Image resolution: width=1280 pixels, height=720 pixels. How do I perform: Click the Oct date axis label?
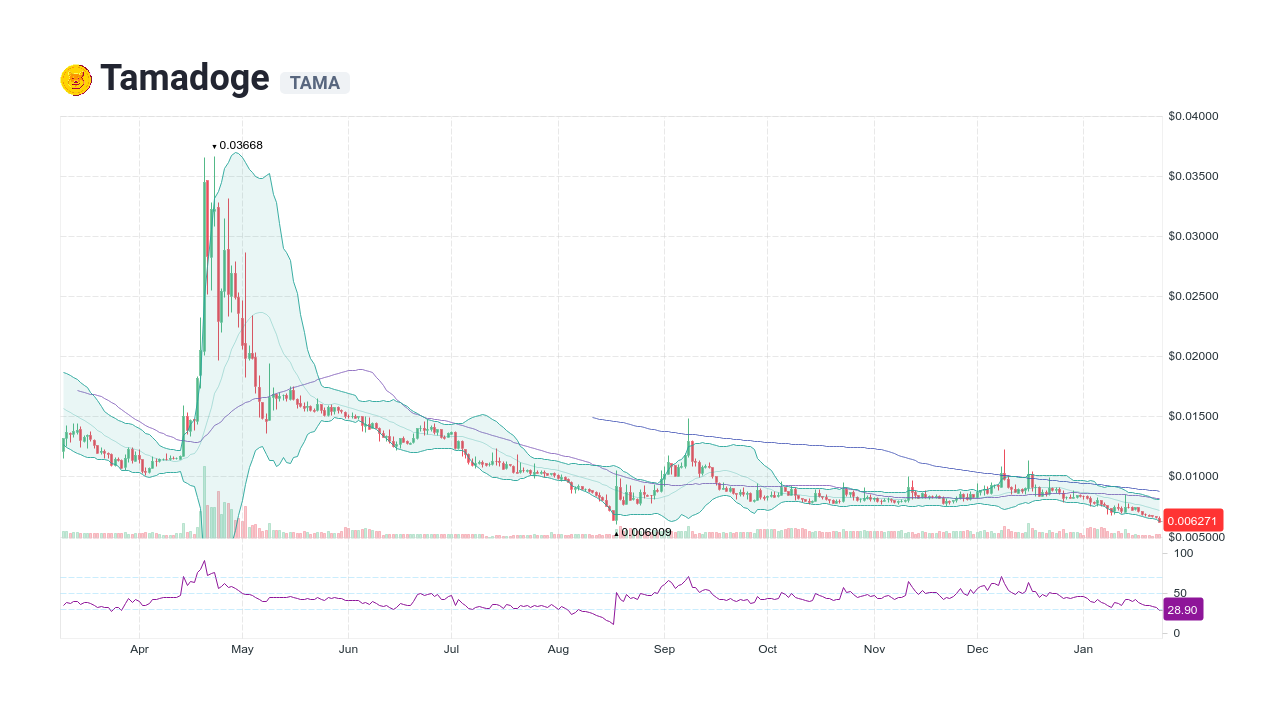767,649
